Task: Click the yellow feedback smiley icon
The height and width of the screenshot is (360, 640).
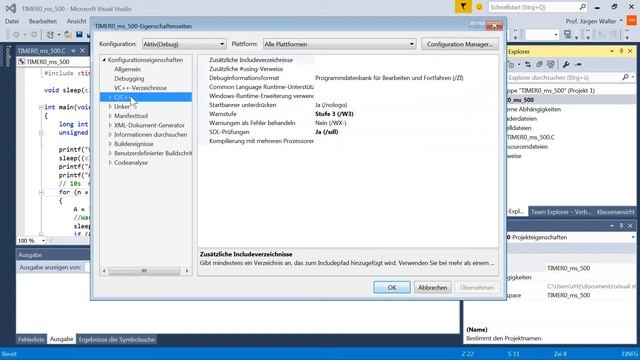Action: [480, 7]
